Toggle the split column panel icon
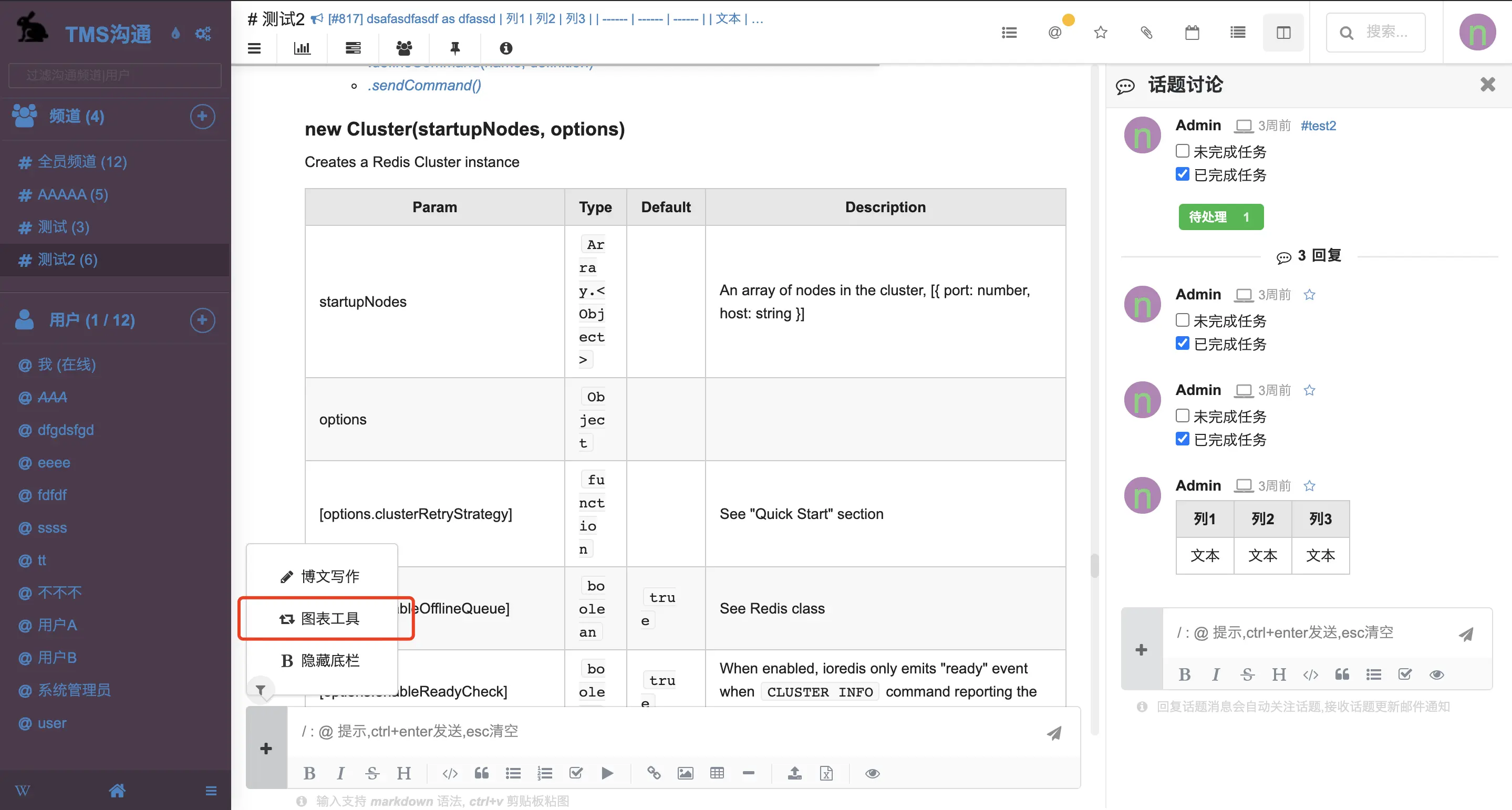Image resolution: width=1512 pixels, height=810 pixels. click(x=1283, y=33)
